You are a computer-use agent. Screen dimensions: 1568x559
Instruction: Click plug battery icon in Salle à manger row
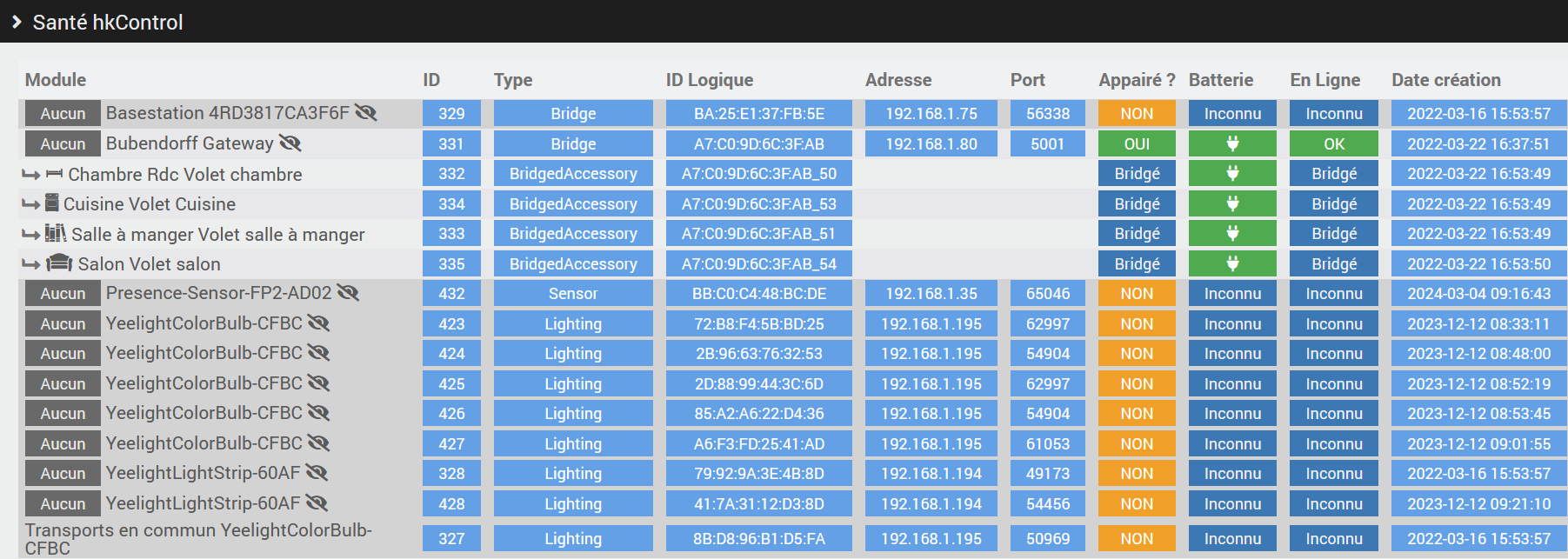coord(1232,233)
